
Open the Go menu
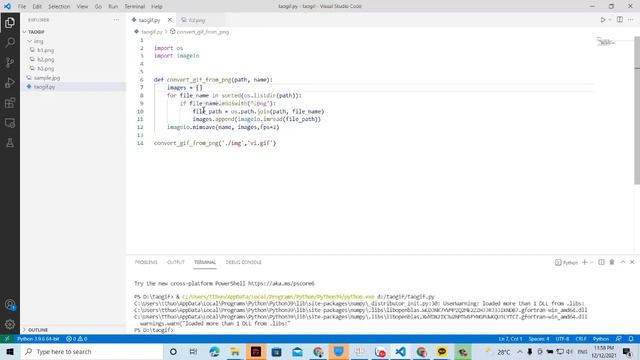[x=98, y=7]
